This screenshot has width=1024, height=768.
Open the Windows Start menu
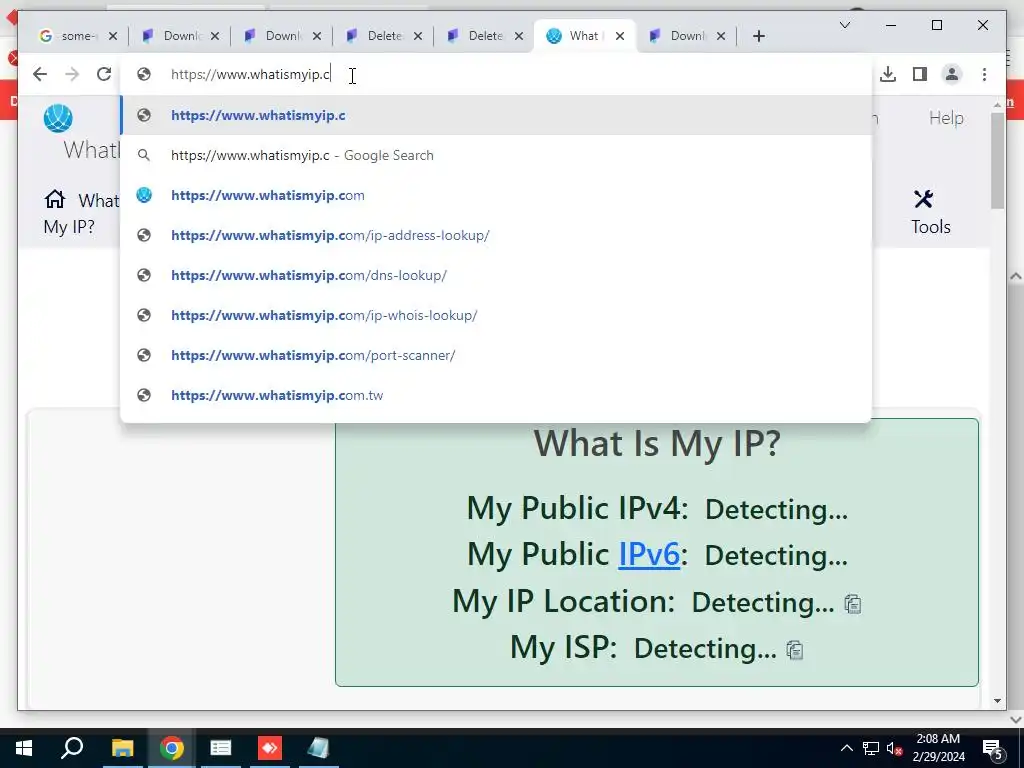[x=24, y=748]
